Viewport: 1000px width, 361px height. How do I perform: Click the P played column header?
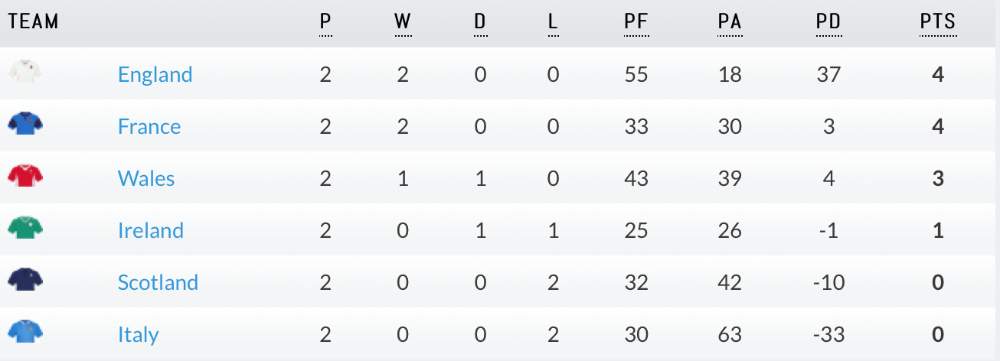(325, 22)
